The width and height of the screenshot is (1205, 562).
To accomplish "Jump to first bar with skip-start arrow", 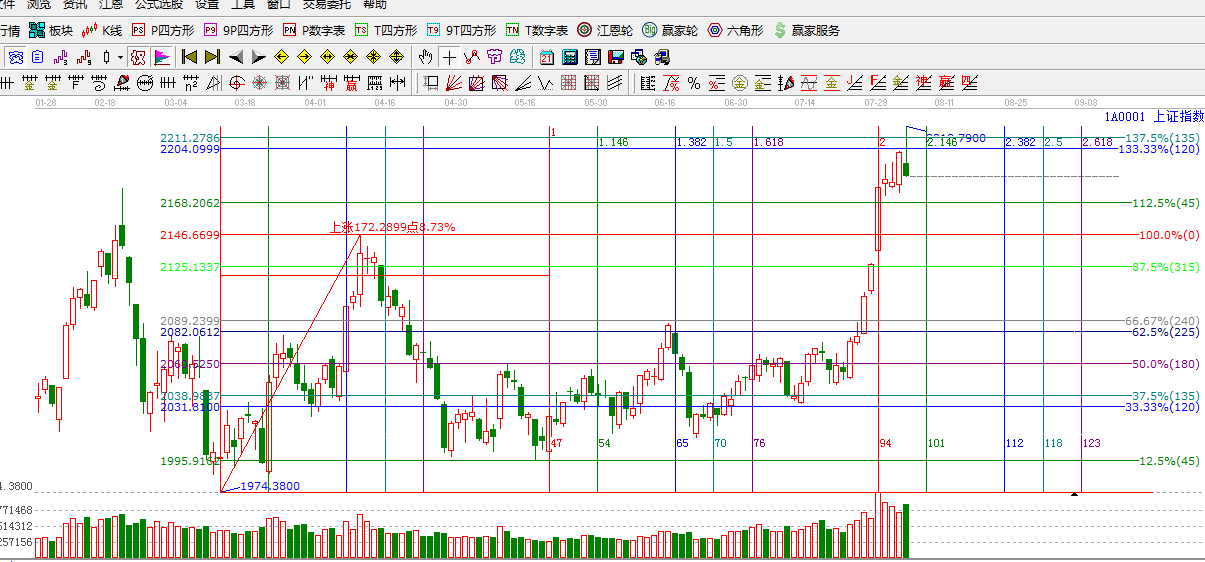I will 189,57.
